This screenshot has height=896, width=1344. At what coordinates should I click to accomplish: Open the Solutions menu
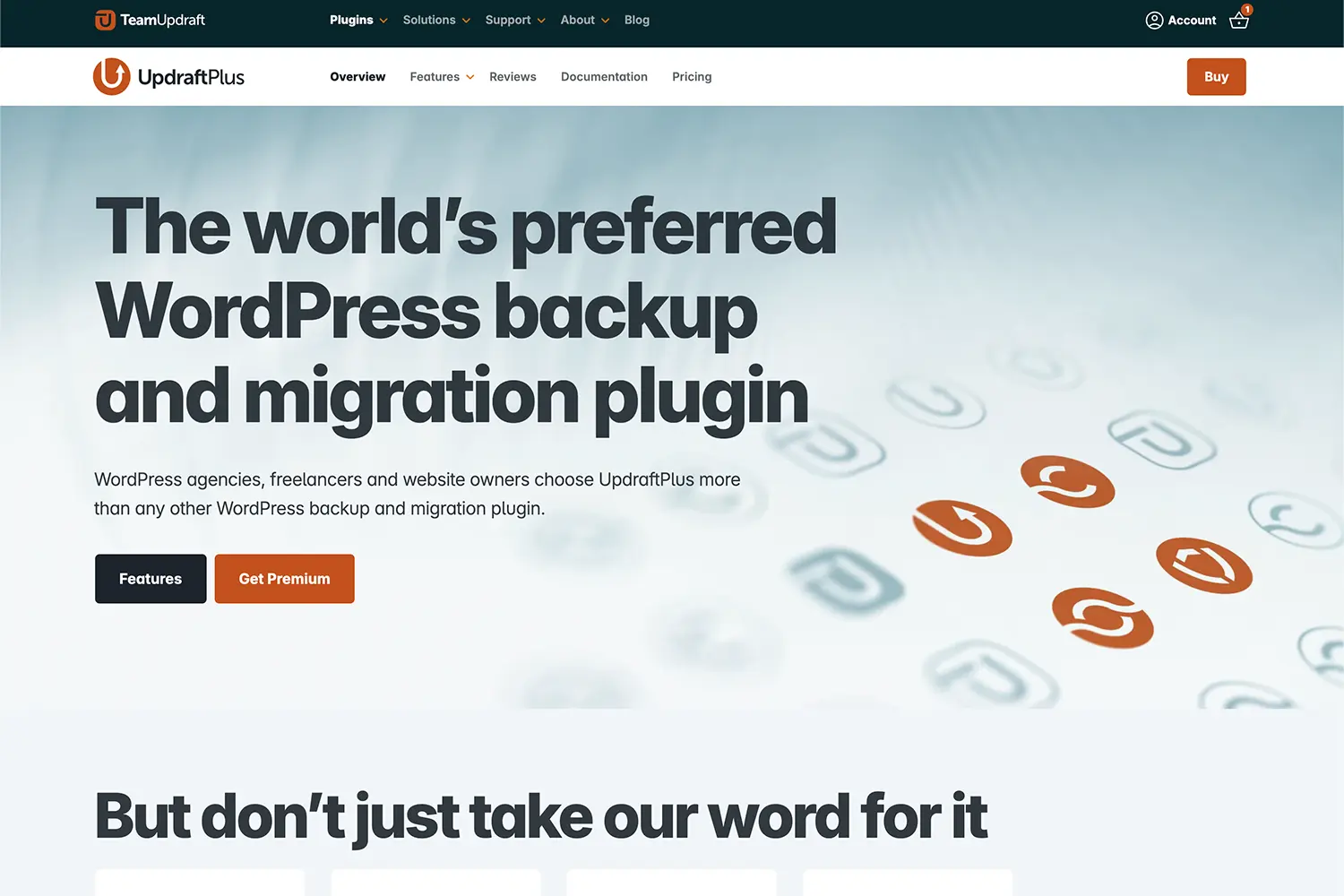pyautogui.click(x=429, y=20)
